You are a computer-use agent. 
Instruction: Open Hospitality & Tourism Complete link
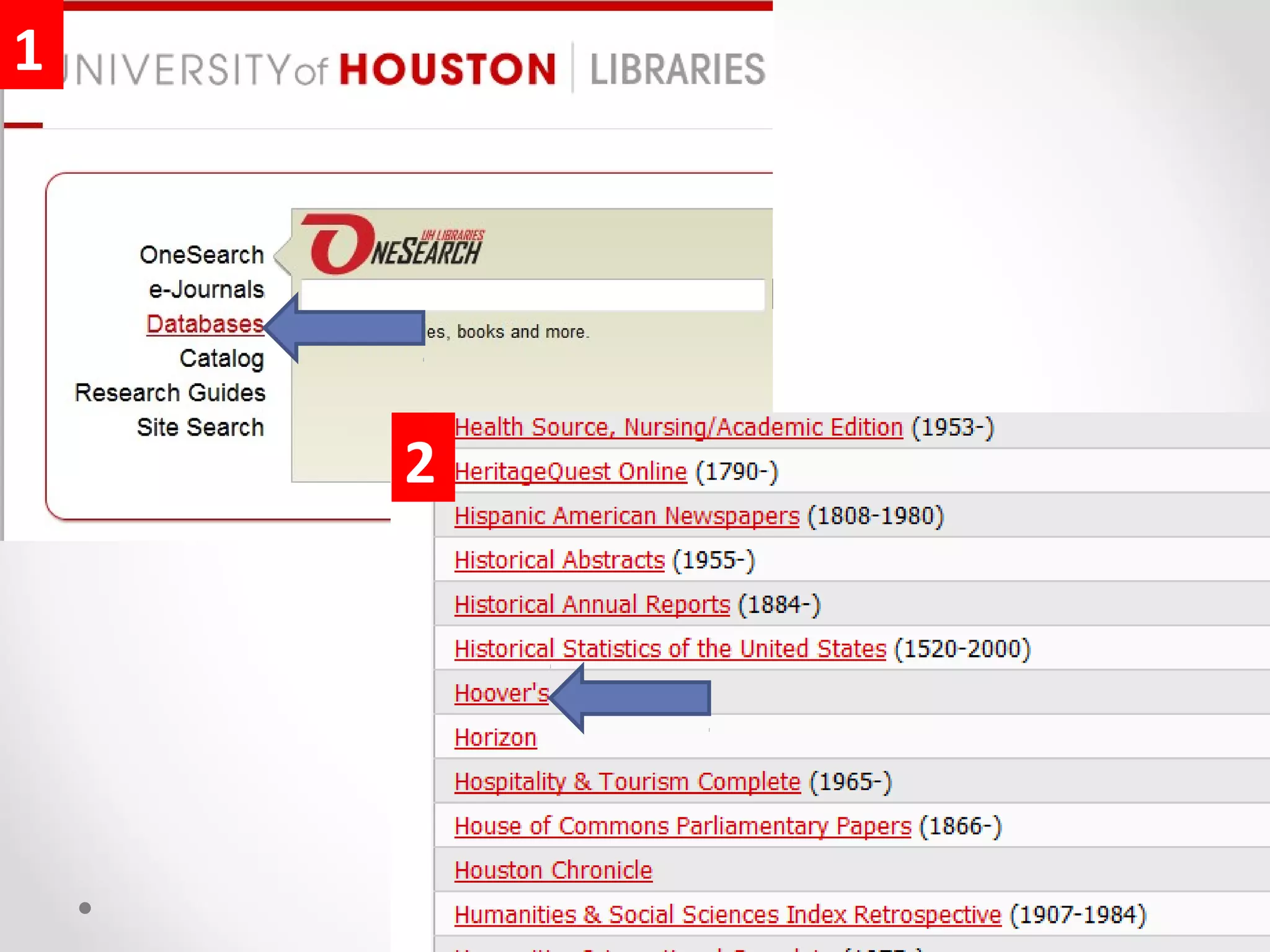tap(627, 782)
